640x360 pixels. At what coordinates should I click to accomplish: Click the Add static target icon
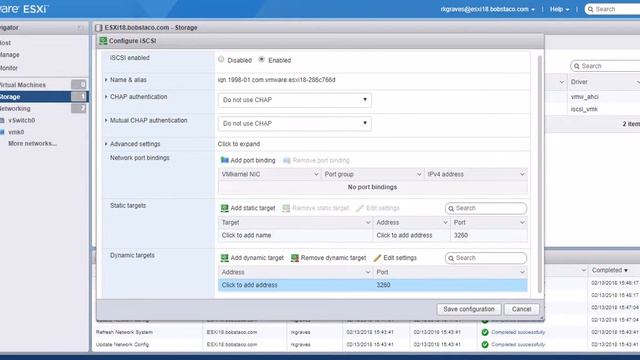click(x=224, y=208)
